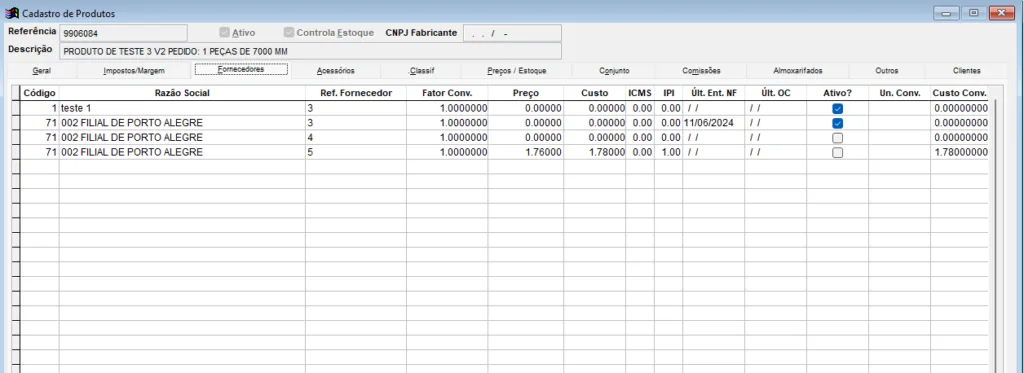1024x373 pixels.
Task: Select the Clientes tab
Action: [x=967, y=71]
